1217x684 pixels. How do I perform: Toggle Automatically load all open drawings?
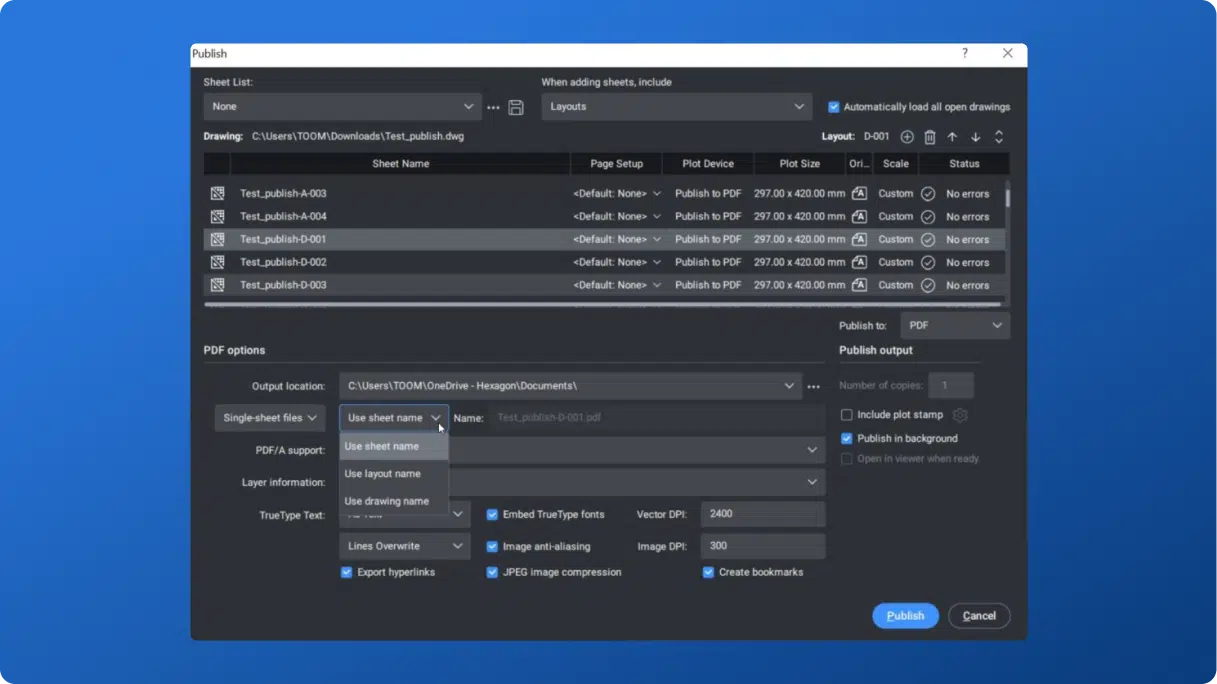point(834,107)
